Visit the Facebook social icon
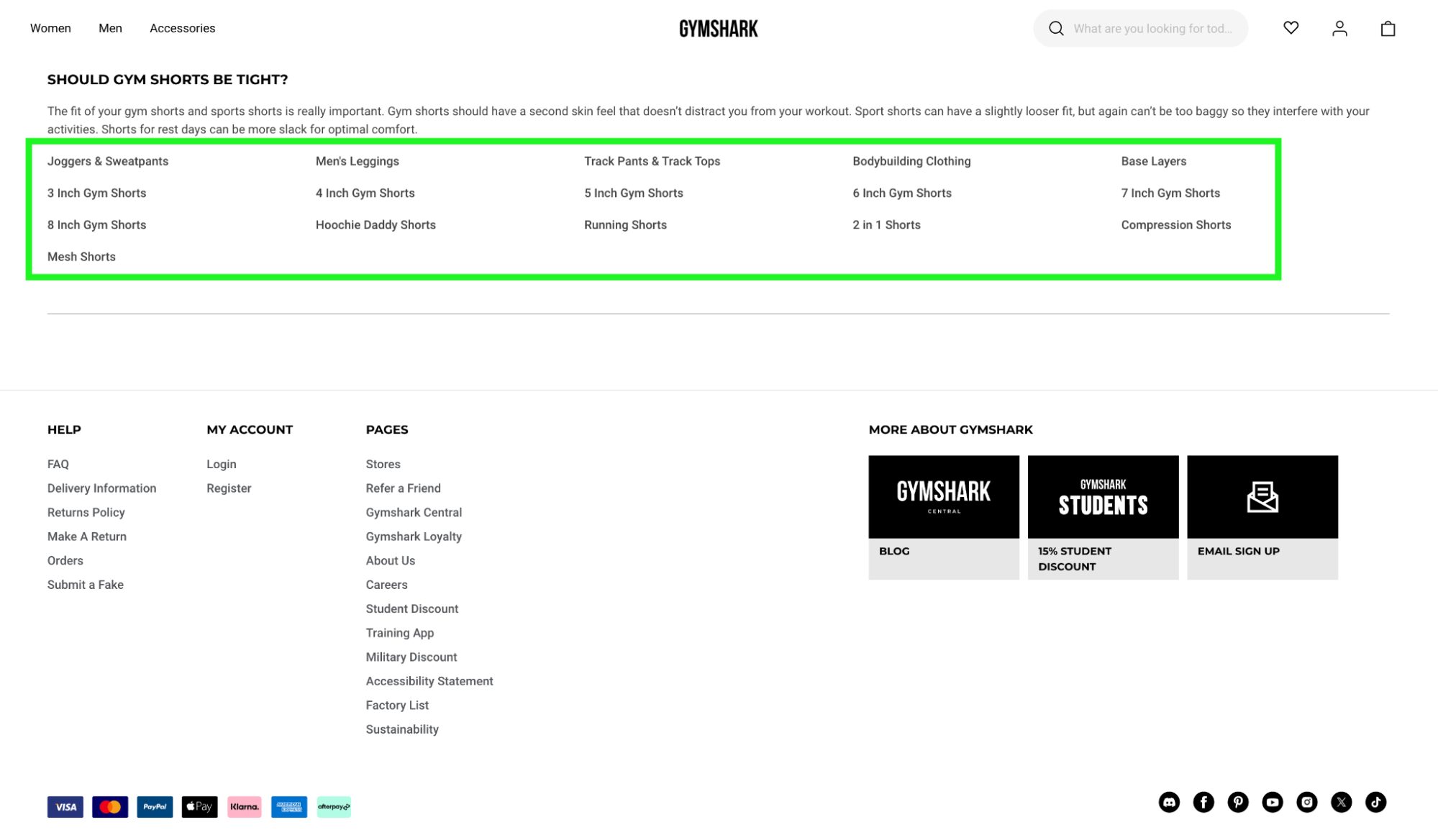The image size is (1438, 840). [1203, 802]
